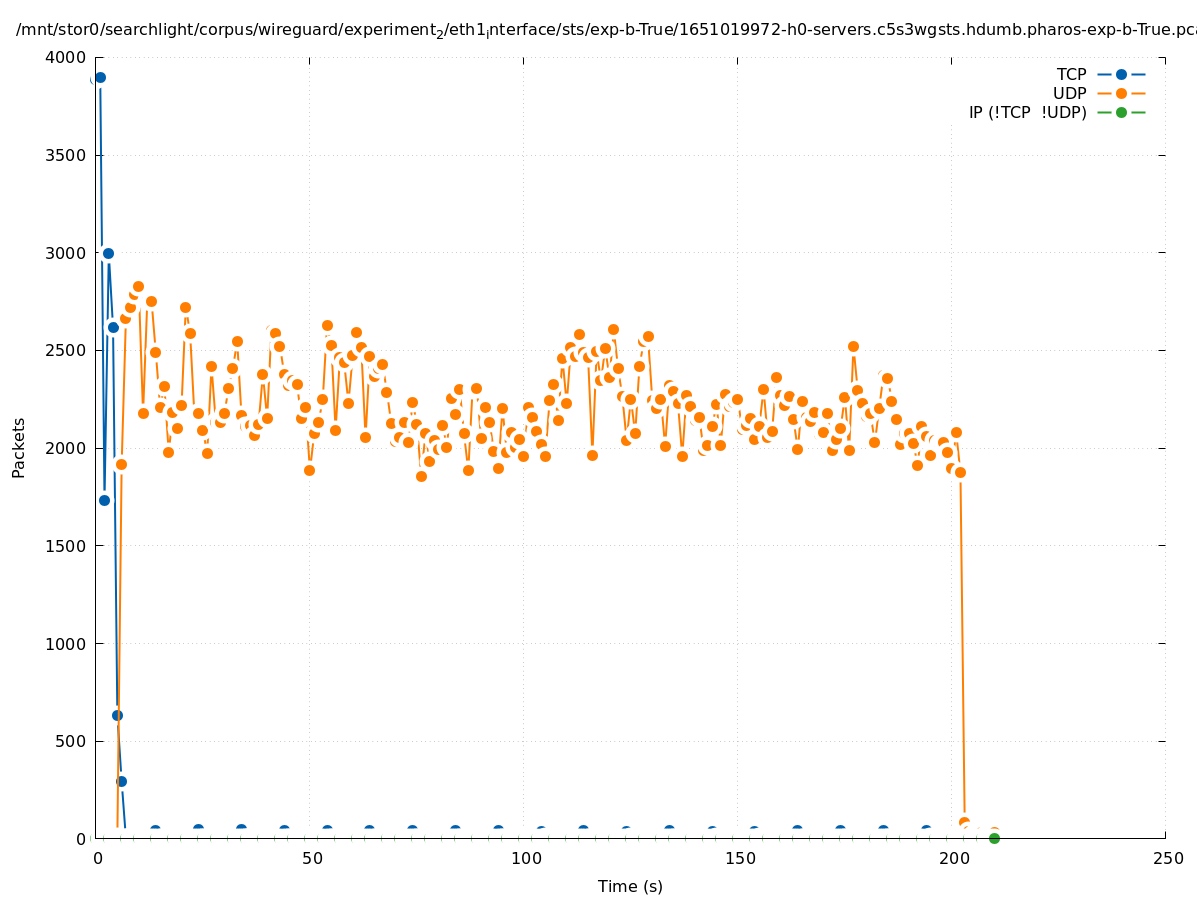Select the UDP legend label text

click(1069, 93)
